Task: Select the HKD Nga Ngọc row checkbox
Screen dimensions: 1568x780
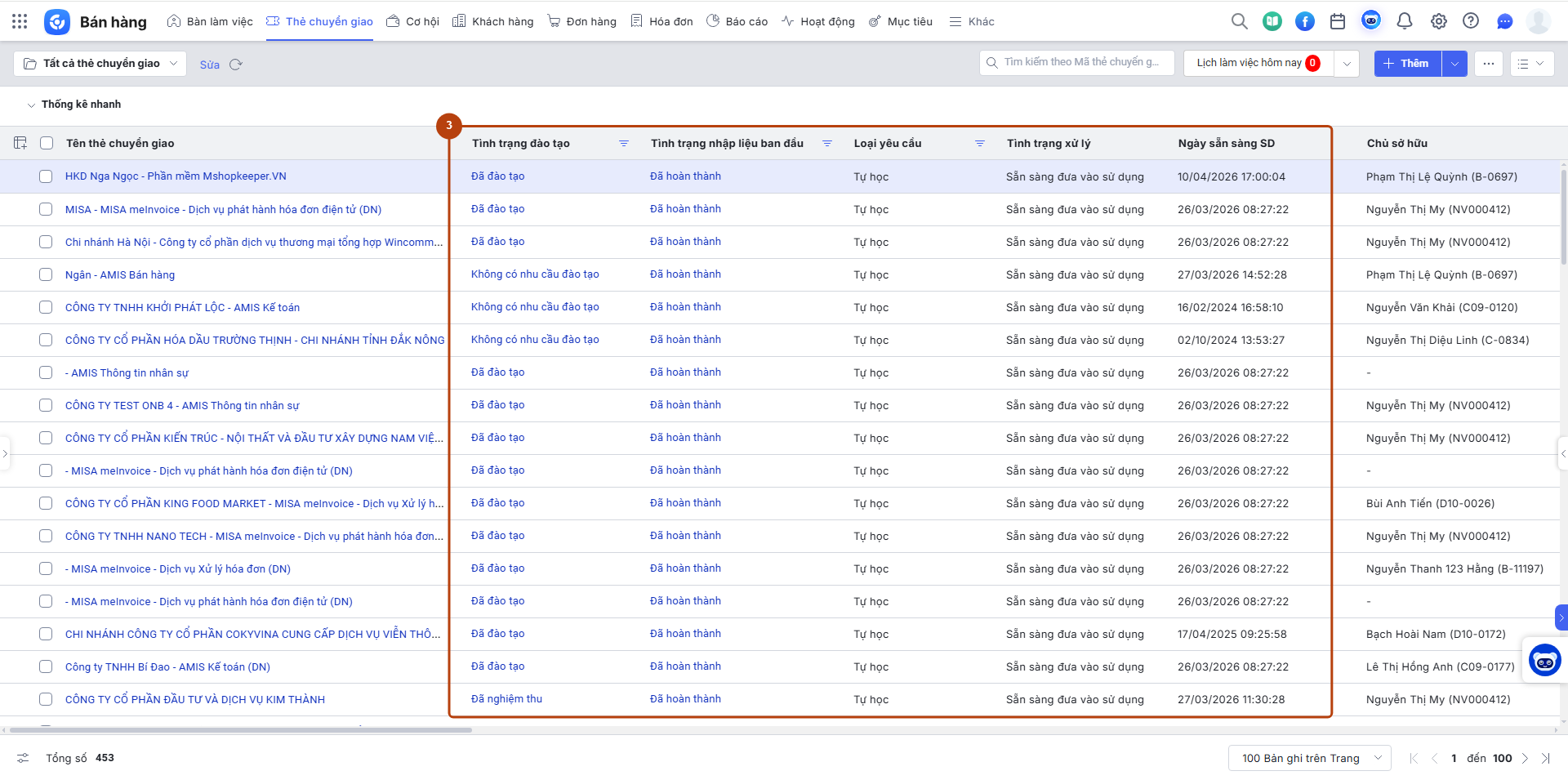Action: [46, 176]
